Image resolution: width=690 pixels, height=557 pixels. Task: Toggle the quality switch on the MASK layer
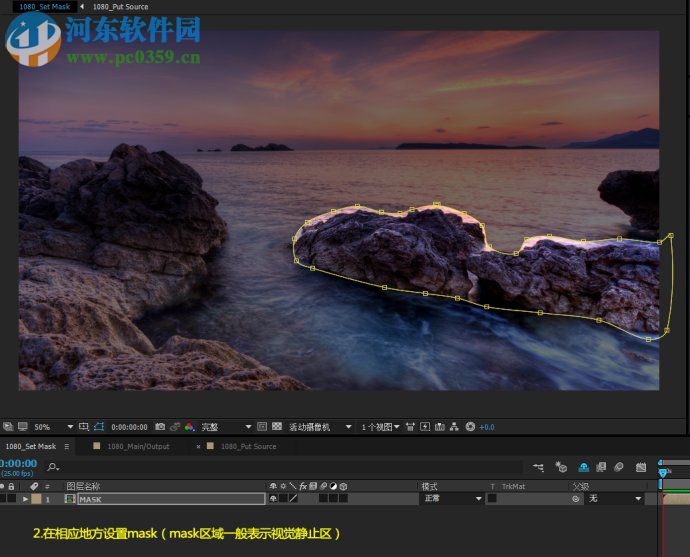point(293,498)
